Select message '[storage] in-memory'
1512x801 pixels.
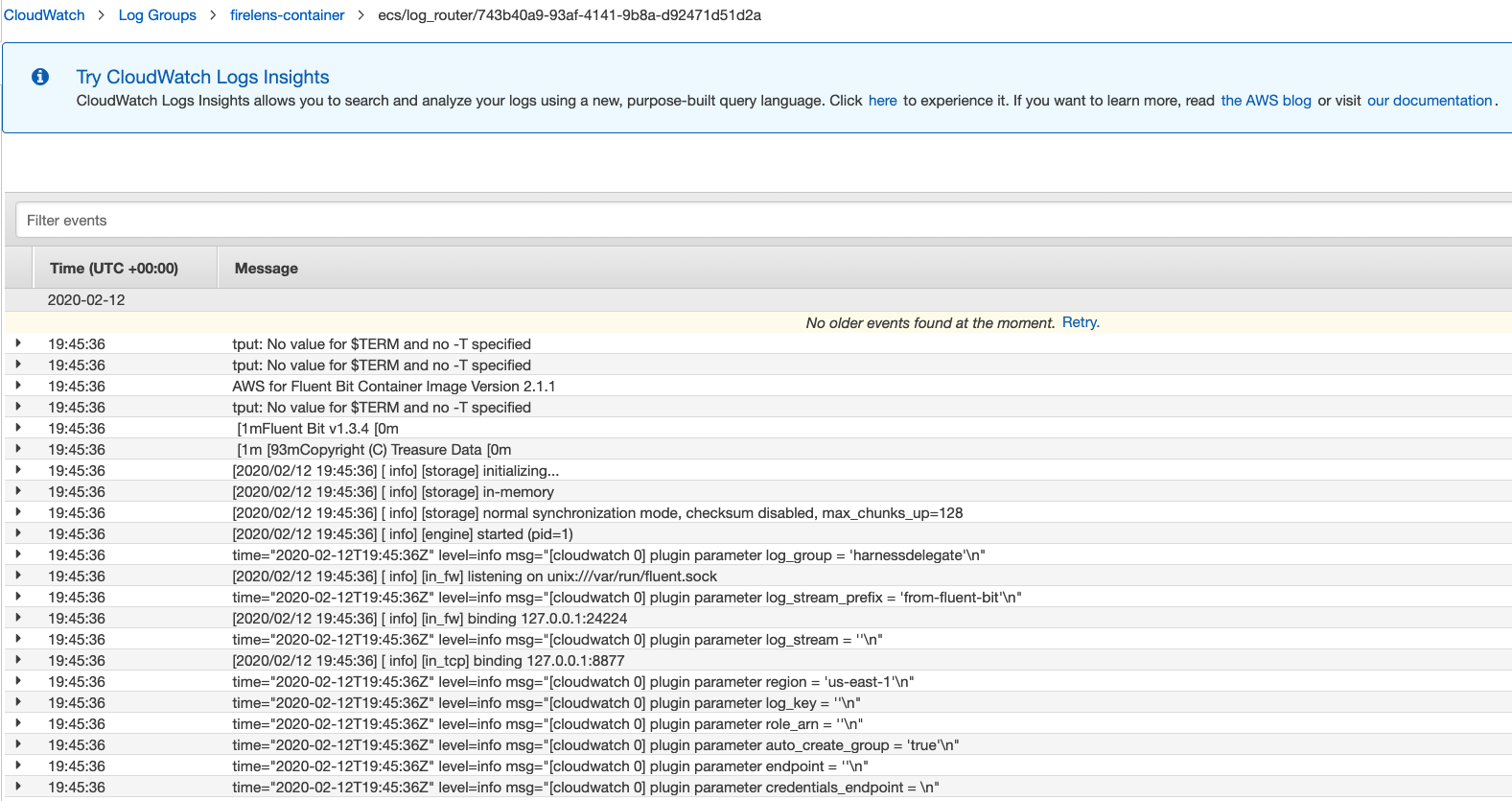click(393, 492)
